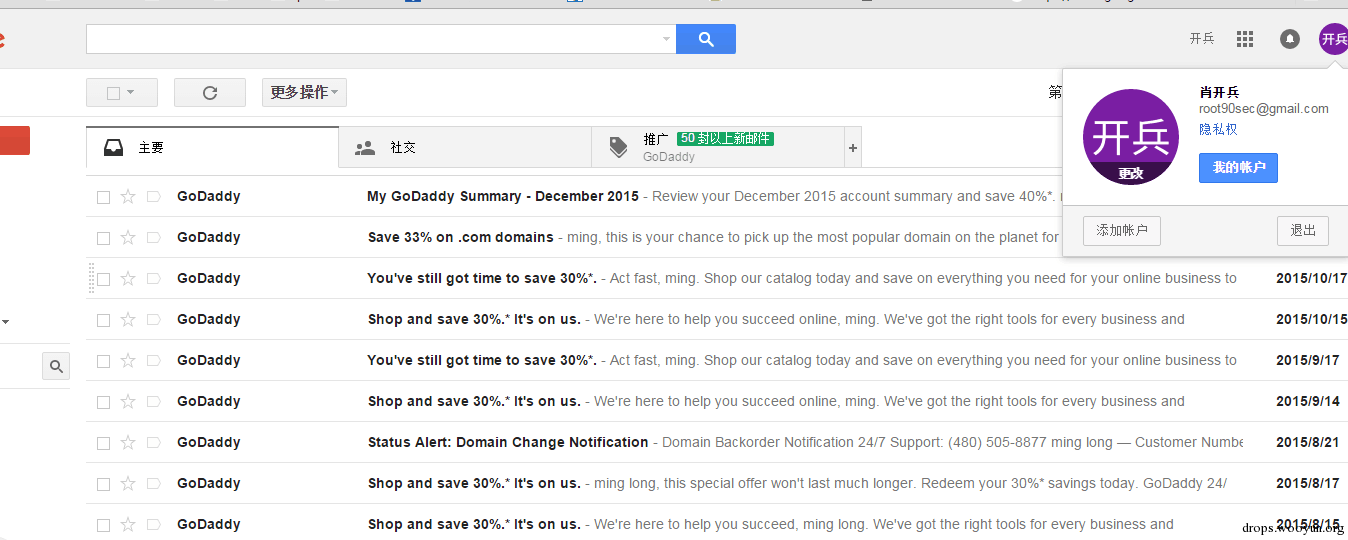Expand the 更多操作 dropdown menu
Screen dimensions: 1348x540
click(x=304, y=92)
